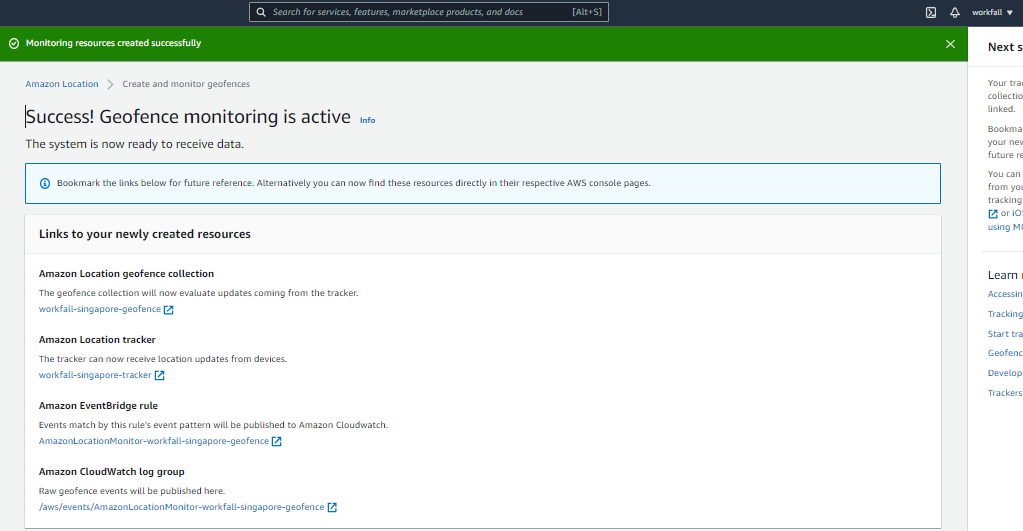The height and width of the screenshot is (531, 1023).
Task: Click the info icon in the bookmark notice
Action: [45, 183]
